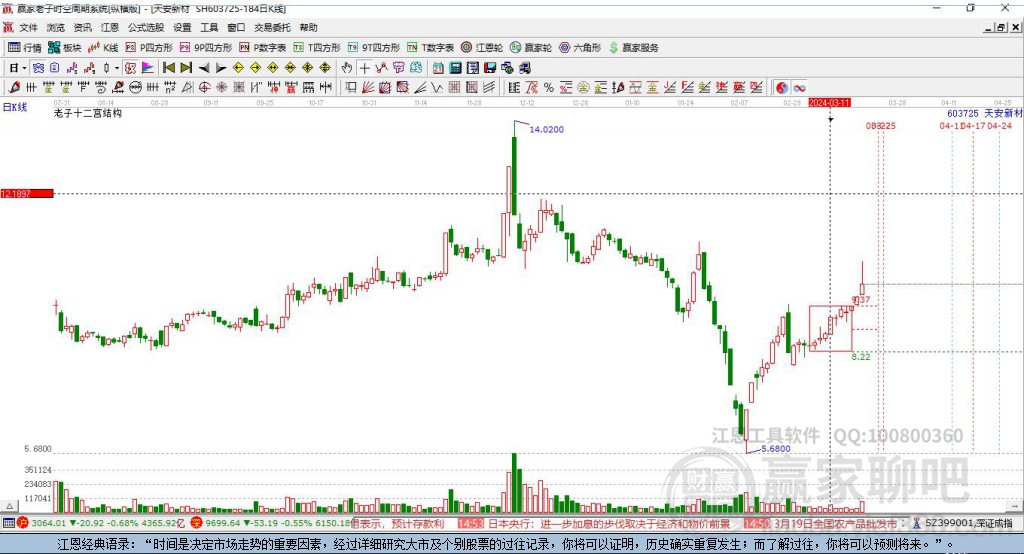
Task: Open the P数字表 number table
Action: [263, 48]
